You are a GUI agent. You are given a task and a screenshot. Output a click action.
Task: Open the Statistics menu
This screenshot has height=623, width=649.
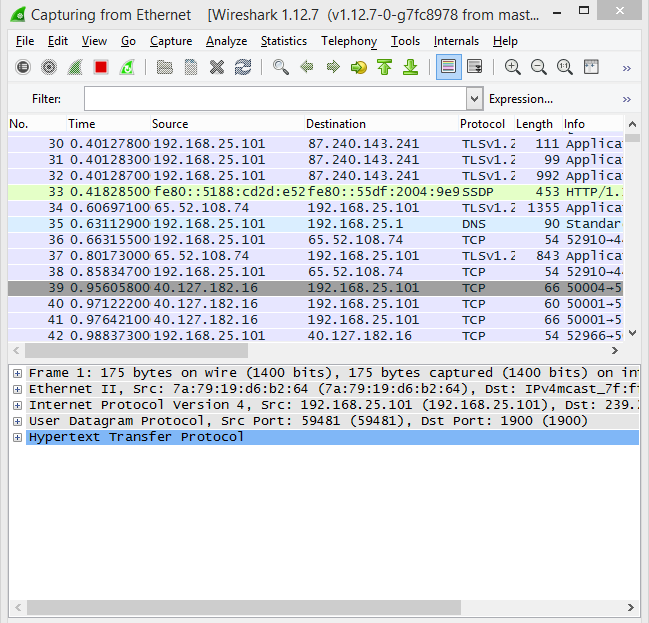(284, 41)
